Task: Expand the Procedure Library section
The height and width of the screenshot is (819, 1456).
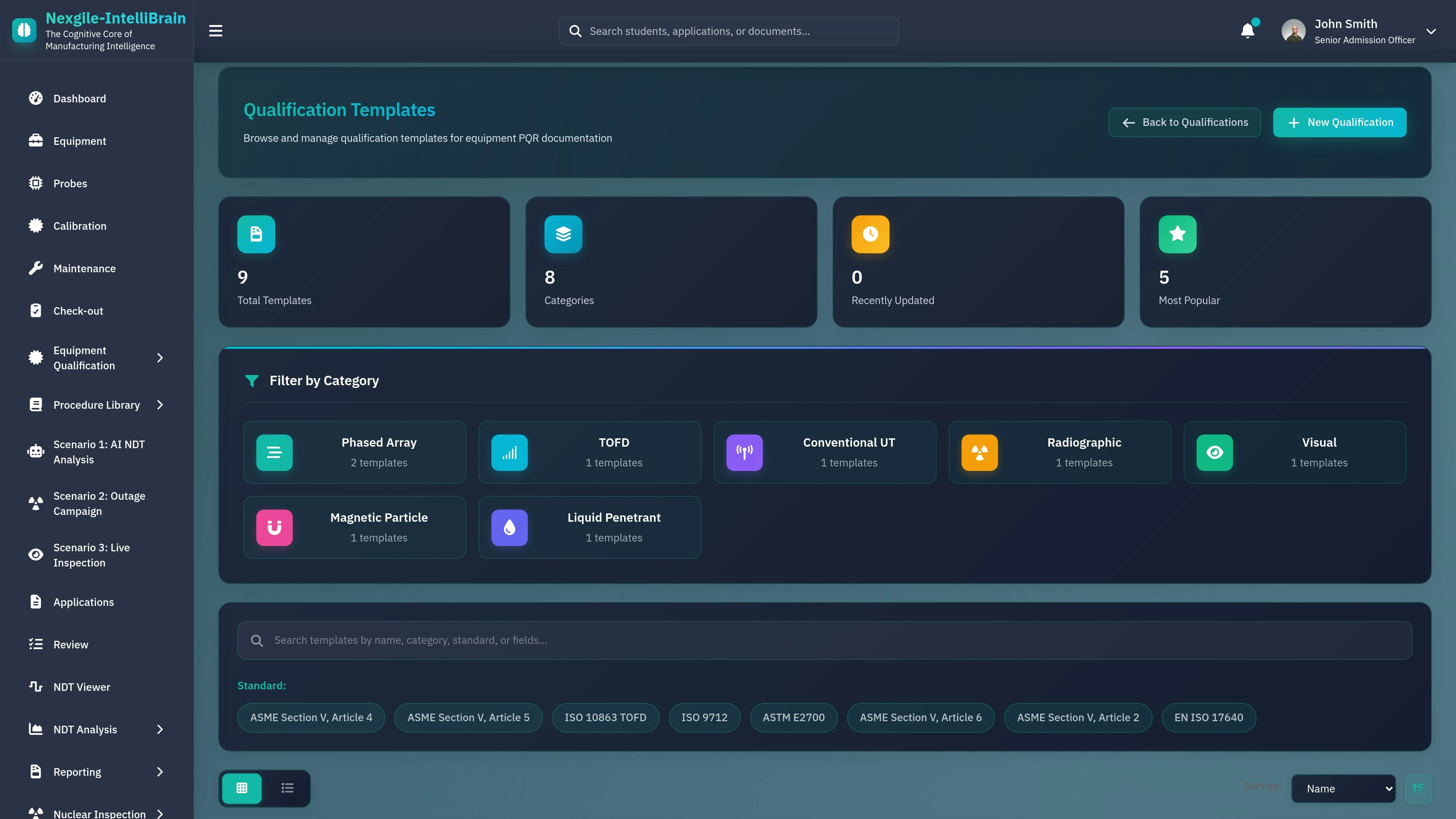Action: click(96, 404)
